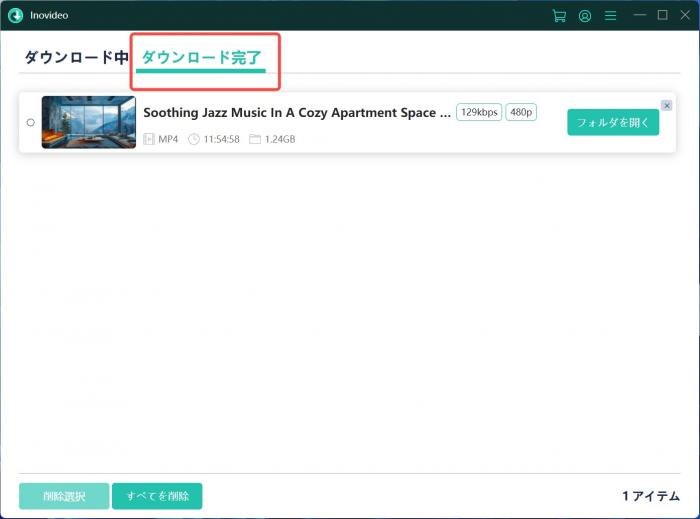This screenshot has width=700, height=519.
Task: Close the Inovideo window
Action: coord(685,15)
